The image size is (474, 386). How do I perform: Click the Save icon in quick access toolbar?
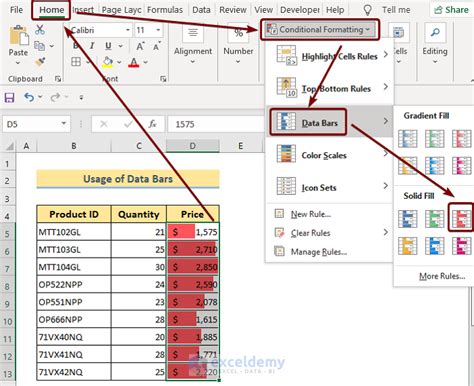[x=9, y=98]
